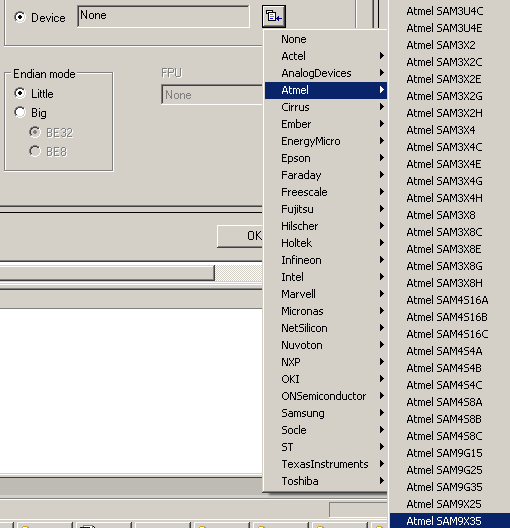Select the BE8 radio option
This screenshot has height=528, width=510.
(35, 151)
